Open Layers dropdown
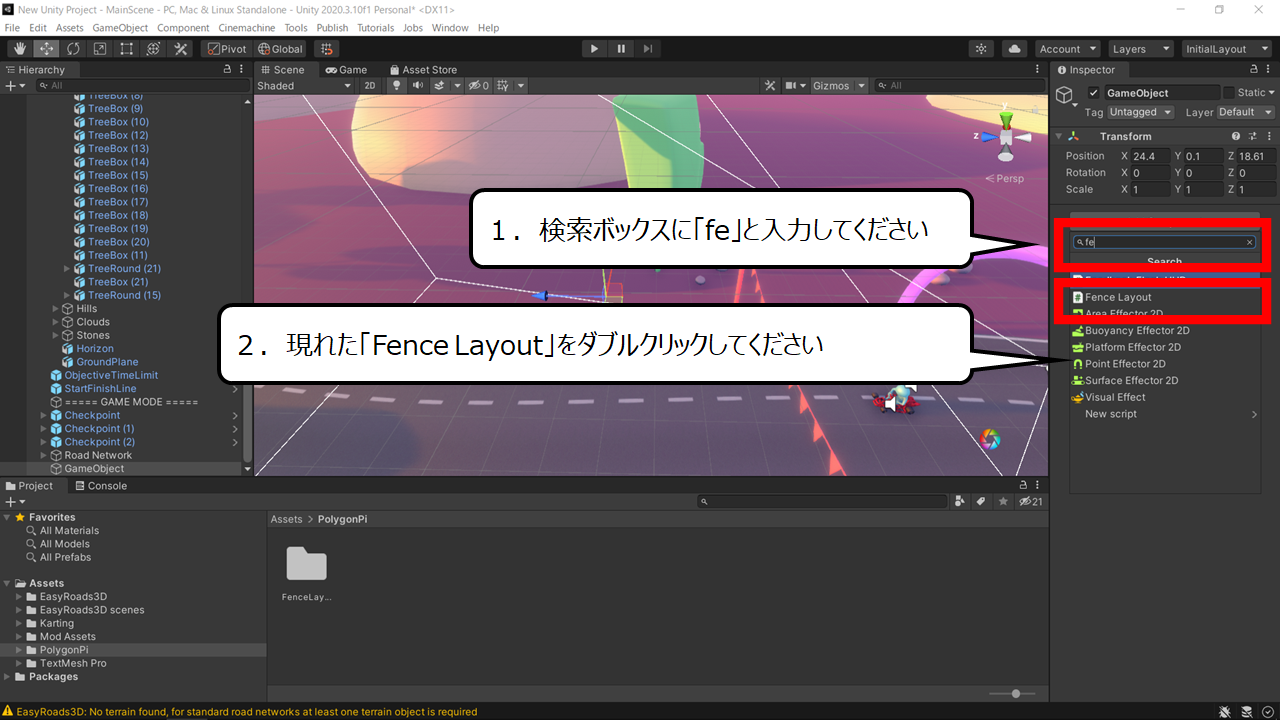Viewport: 1280px width, 720px height. pos(1140,49)
